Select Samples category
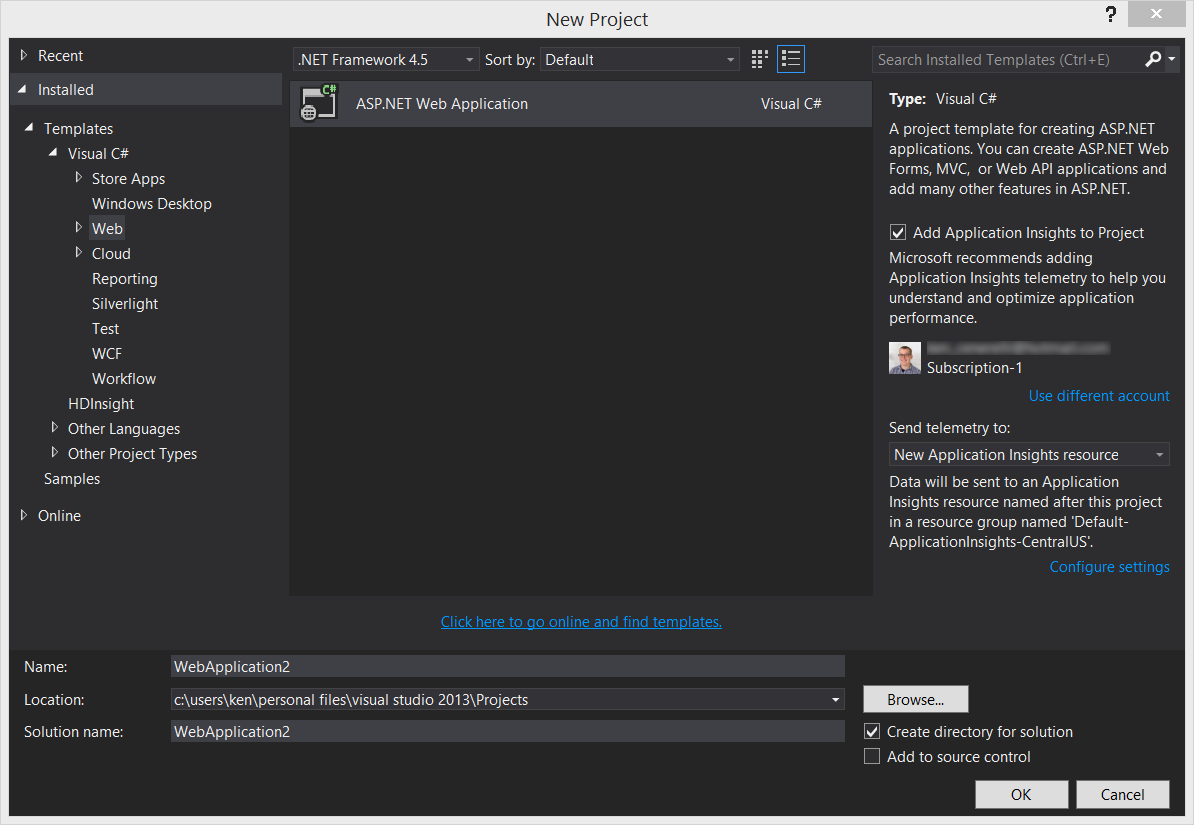1194x825 pixels. pos(72,478)
